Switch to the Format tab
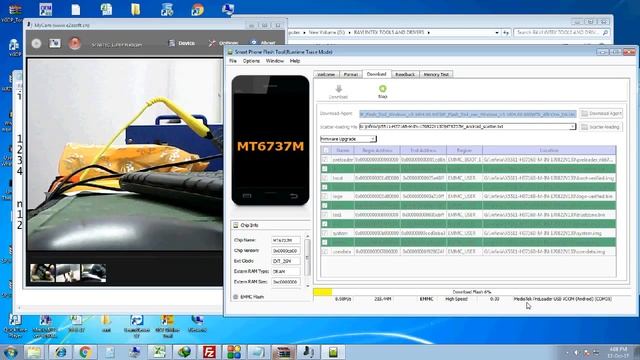 (x=351, y=74)
